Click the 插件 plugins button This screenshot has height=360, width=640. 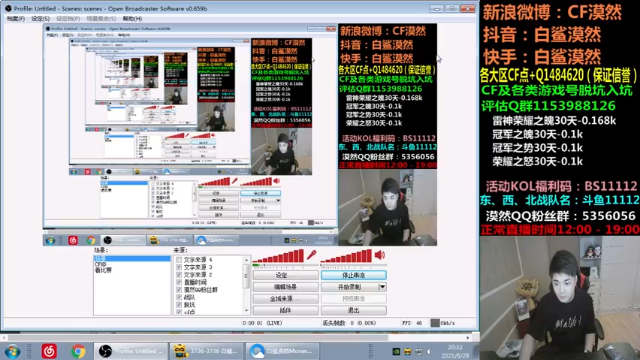click(286, 310)
